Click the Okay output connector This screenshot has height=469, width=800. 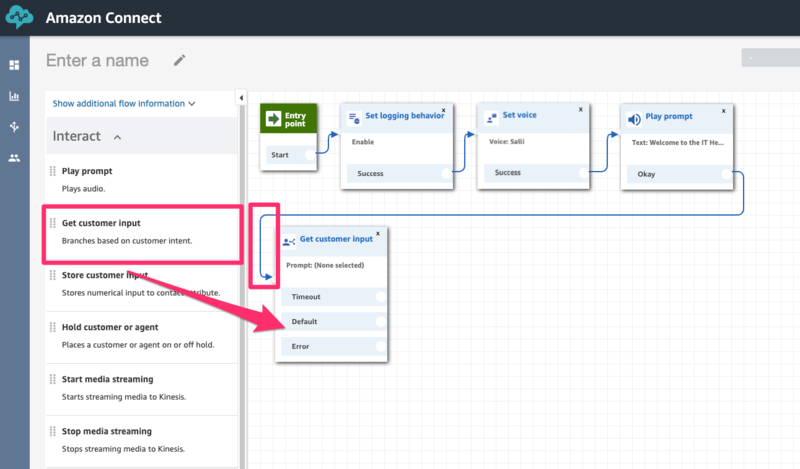(x=727, y=174)
